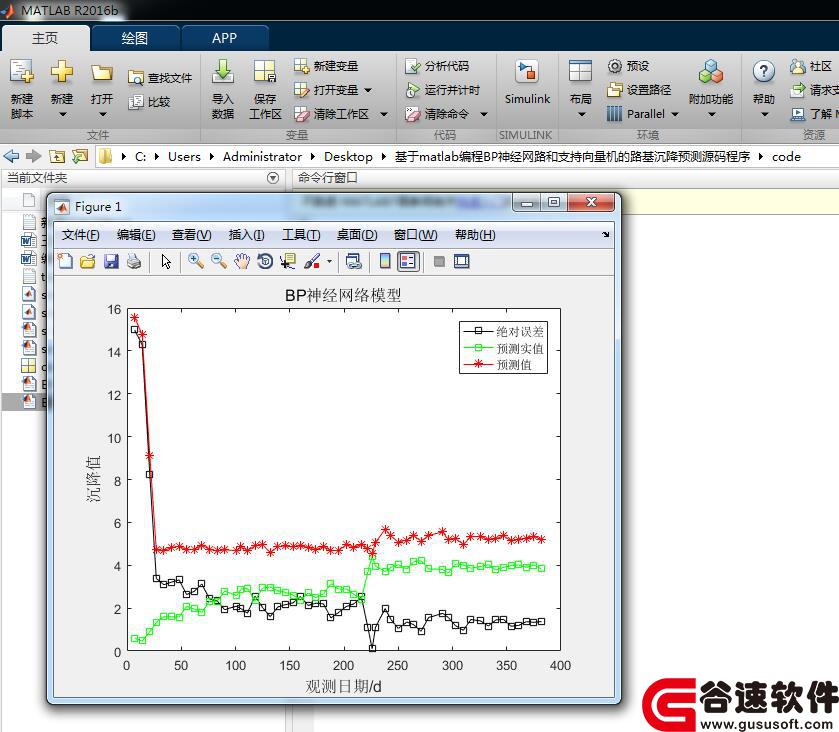Image resolution: width=839 pixels, height=732 pixels.
Task: Click the Up one level folder icon
Action: [57, 156]
